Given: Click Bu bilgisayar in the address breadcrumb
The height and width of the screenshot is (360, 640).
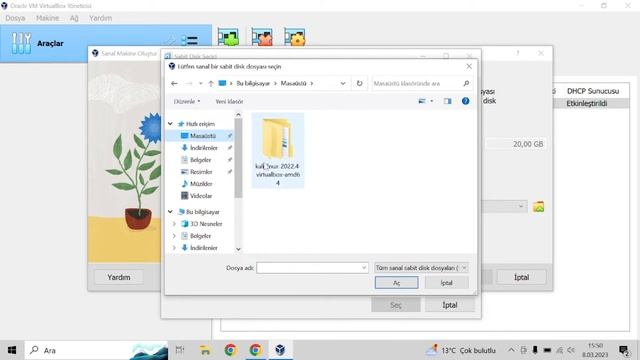Looking at the screenshot, I should 253,83.
